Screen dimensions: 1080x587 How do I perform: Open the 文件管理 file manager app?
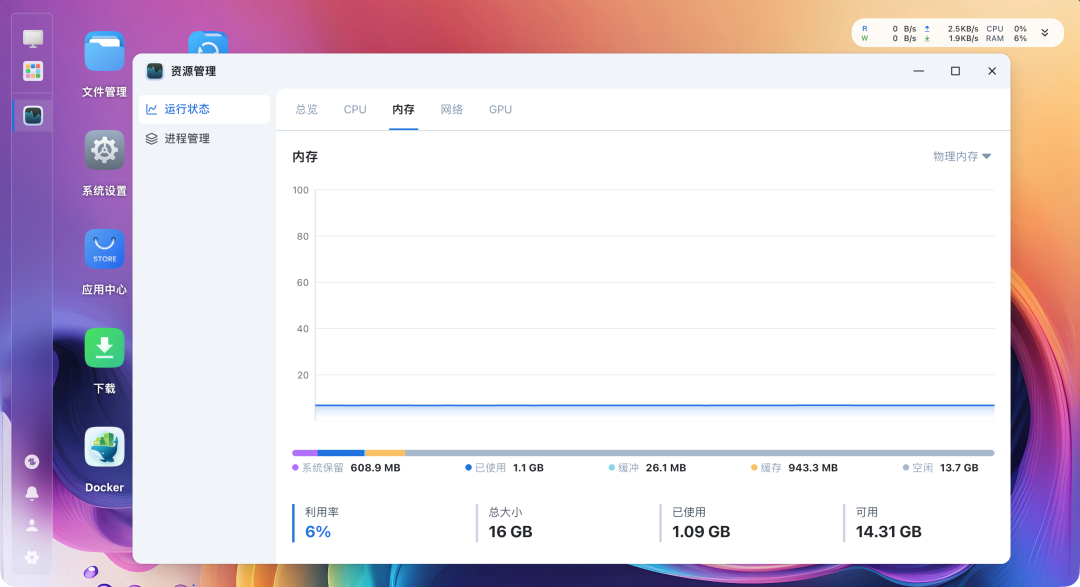[103, 49]
